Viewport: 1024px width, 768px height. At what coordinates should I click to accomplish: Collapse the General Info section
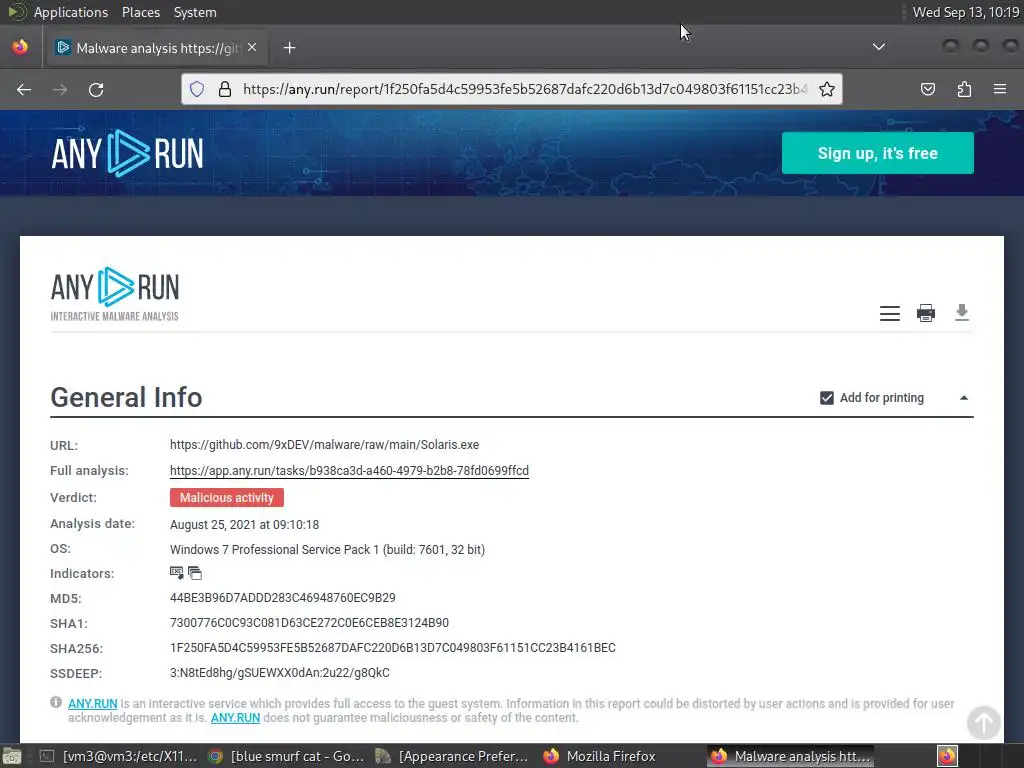pyautogui.click(x=964, y=398)
